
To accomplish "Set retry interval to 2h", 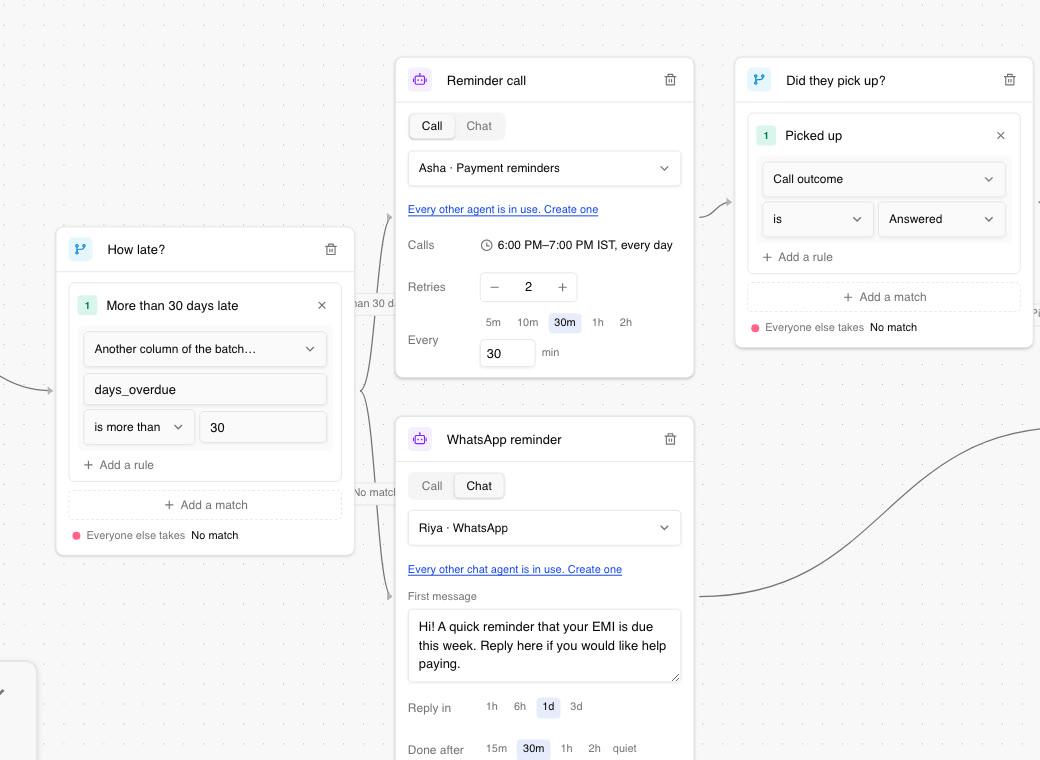I will click(625, 322).
